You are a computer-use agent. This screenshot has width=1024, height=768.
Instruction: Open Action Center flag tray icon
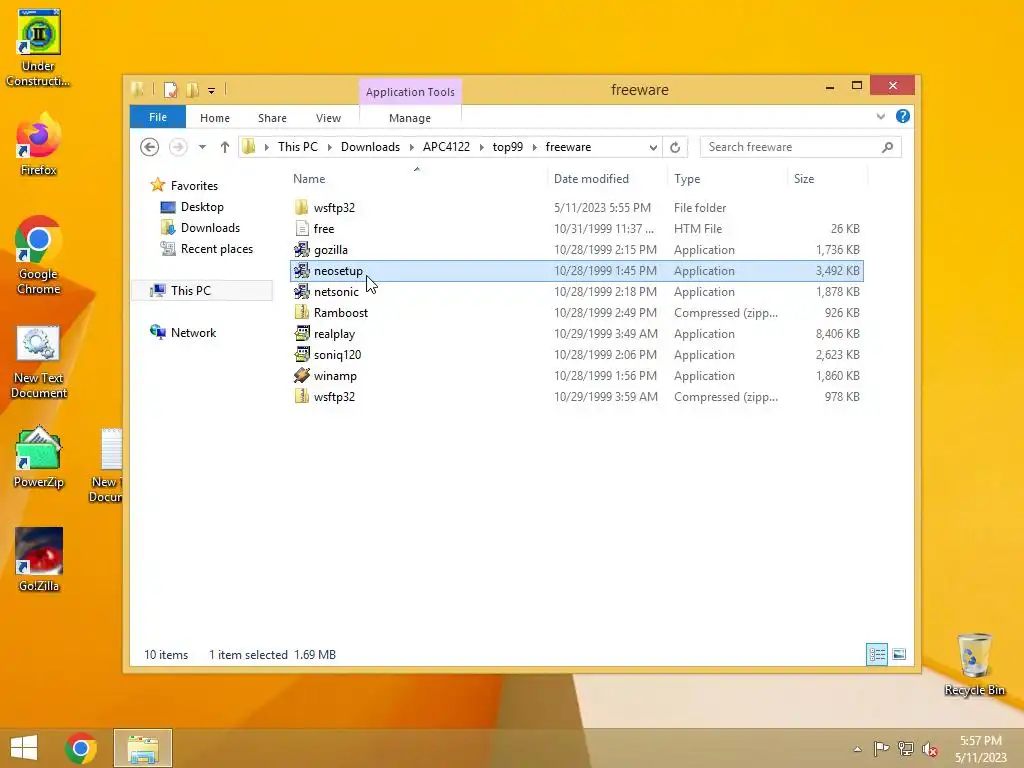click(x=881, y=749)
